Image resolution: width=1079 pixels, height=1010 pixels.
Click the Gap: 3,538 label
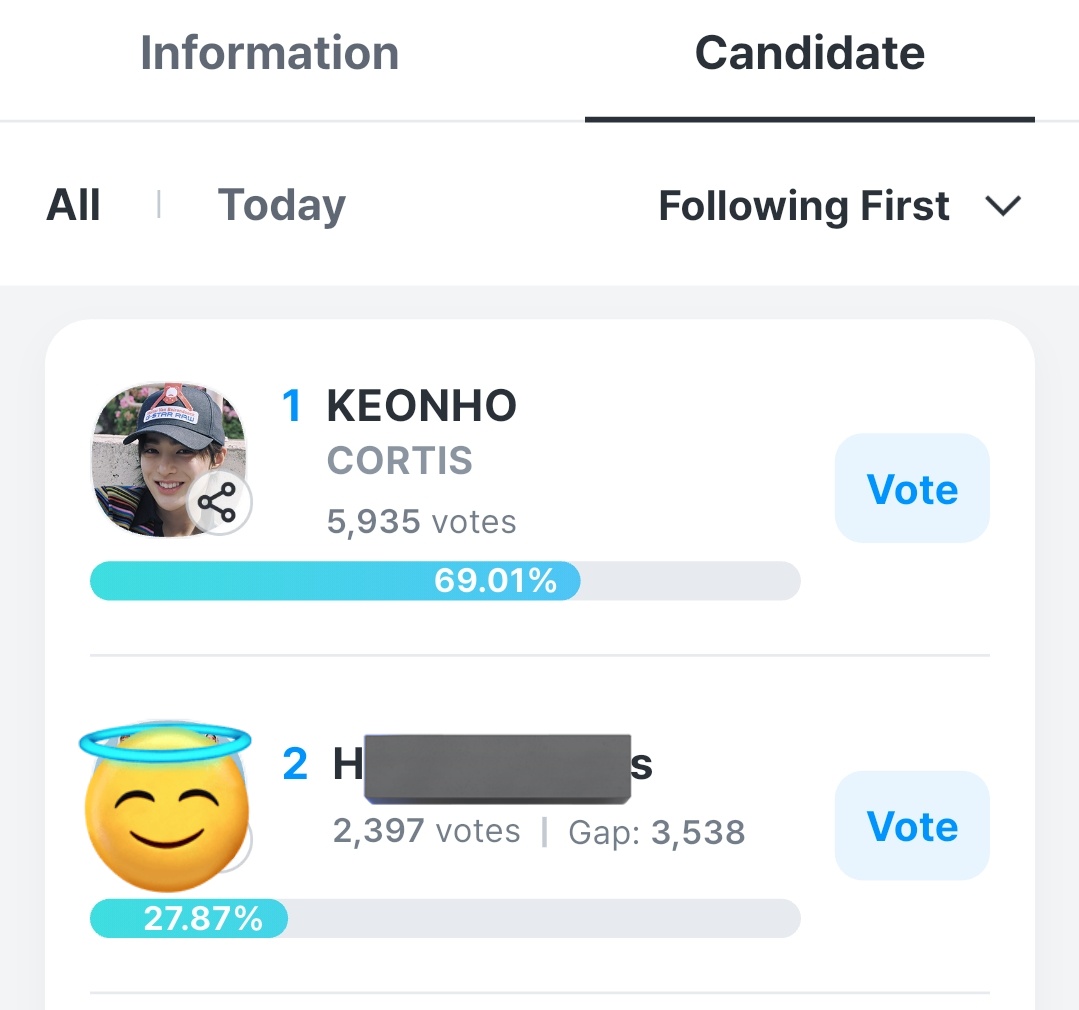(x=656, y=832)
